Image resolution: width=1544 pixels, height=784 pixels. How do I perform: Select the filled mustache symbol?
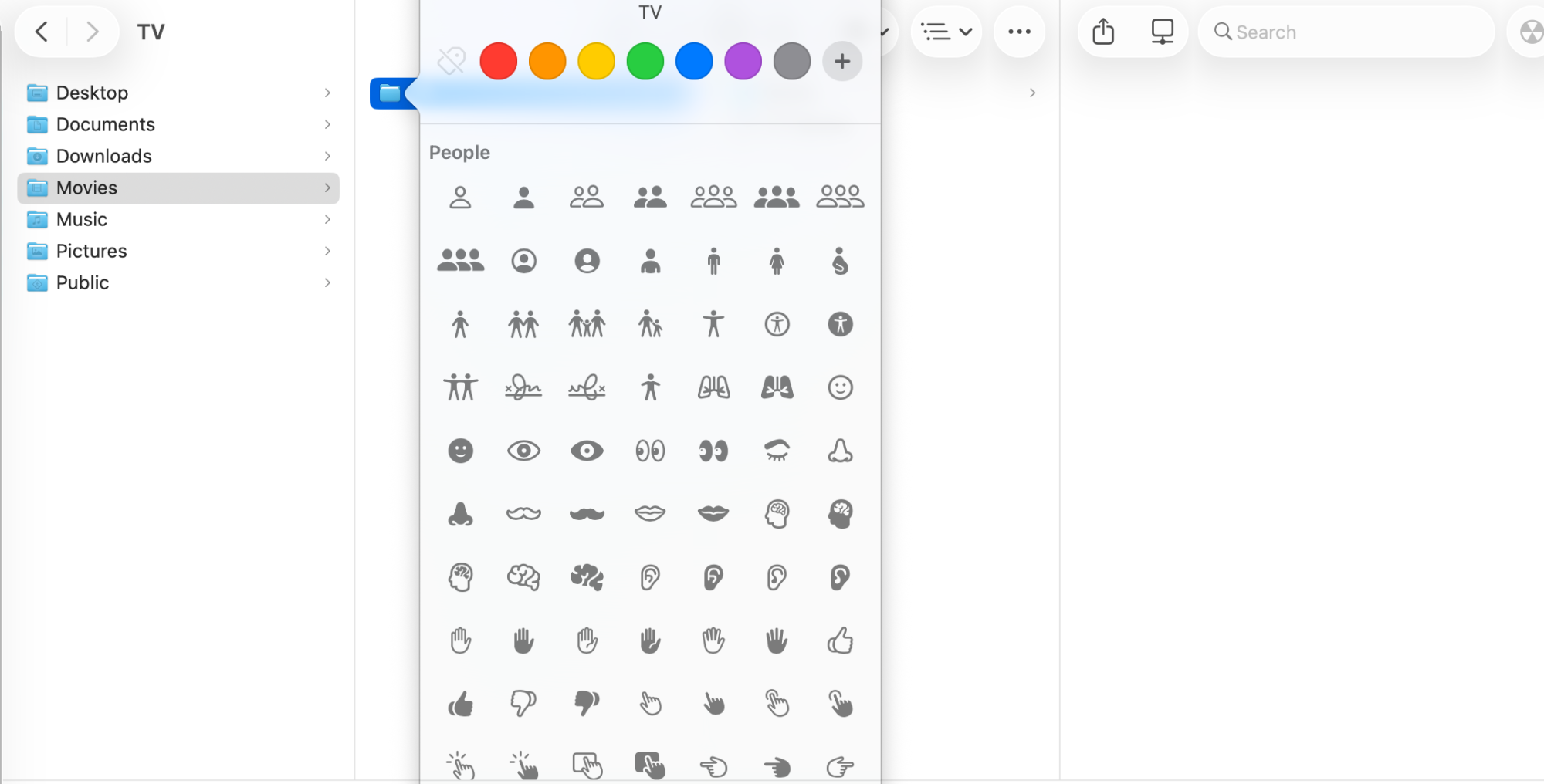coord(587,514)
